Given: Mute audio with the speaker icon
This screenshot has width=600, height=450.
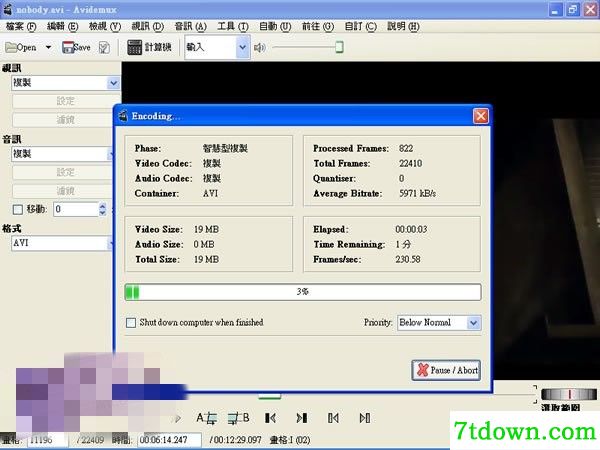Looking at the screenshot, I should pos(259,47).
